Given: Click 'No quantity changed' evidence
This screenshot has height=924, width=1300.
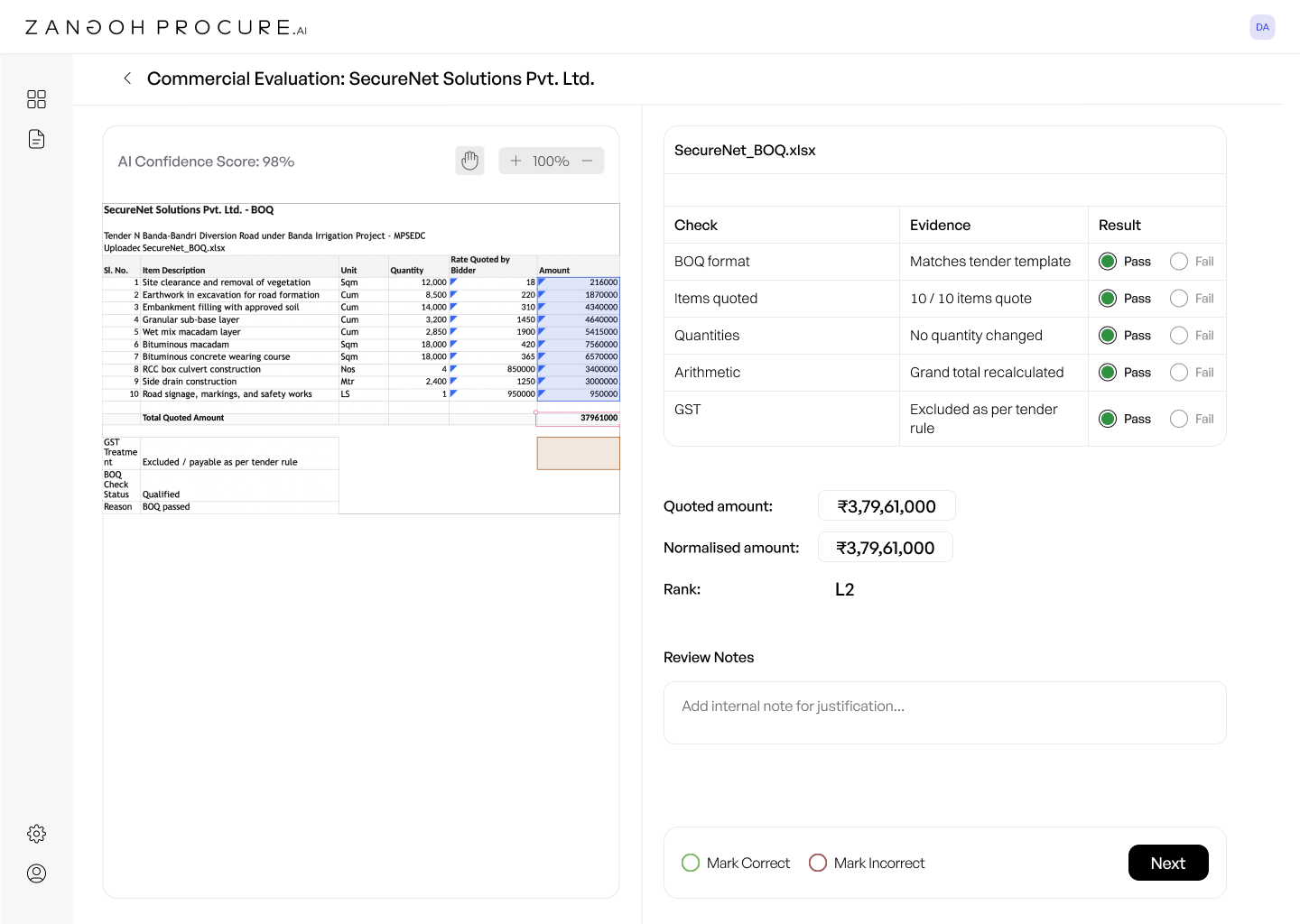Looking at the screenshot, I should coord(976,336).
